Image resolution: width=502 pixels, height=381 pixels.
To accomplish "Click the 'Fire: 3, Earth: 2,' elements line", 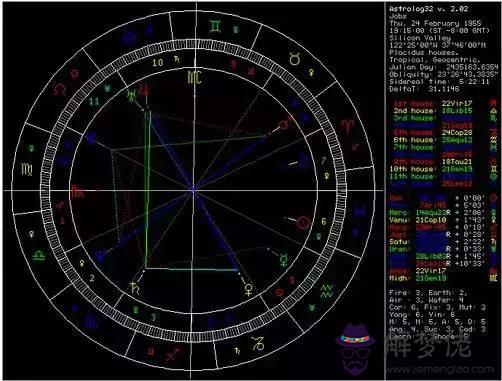I will tap(428, 293).
